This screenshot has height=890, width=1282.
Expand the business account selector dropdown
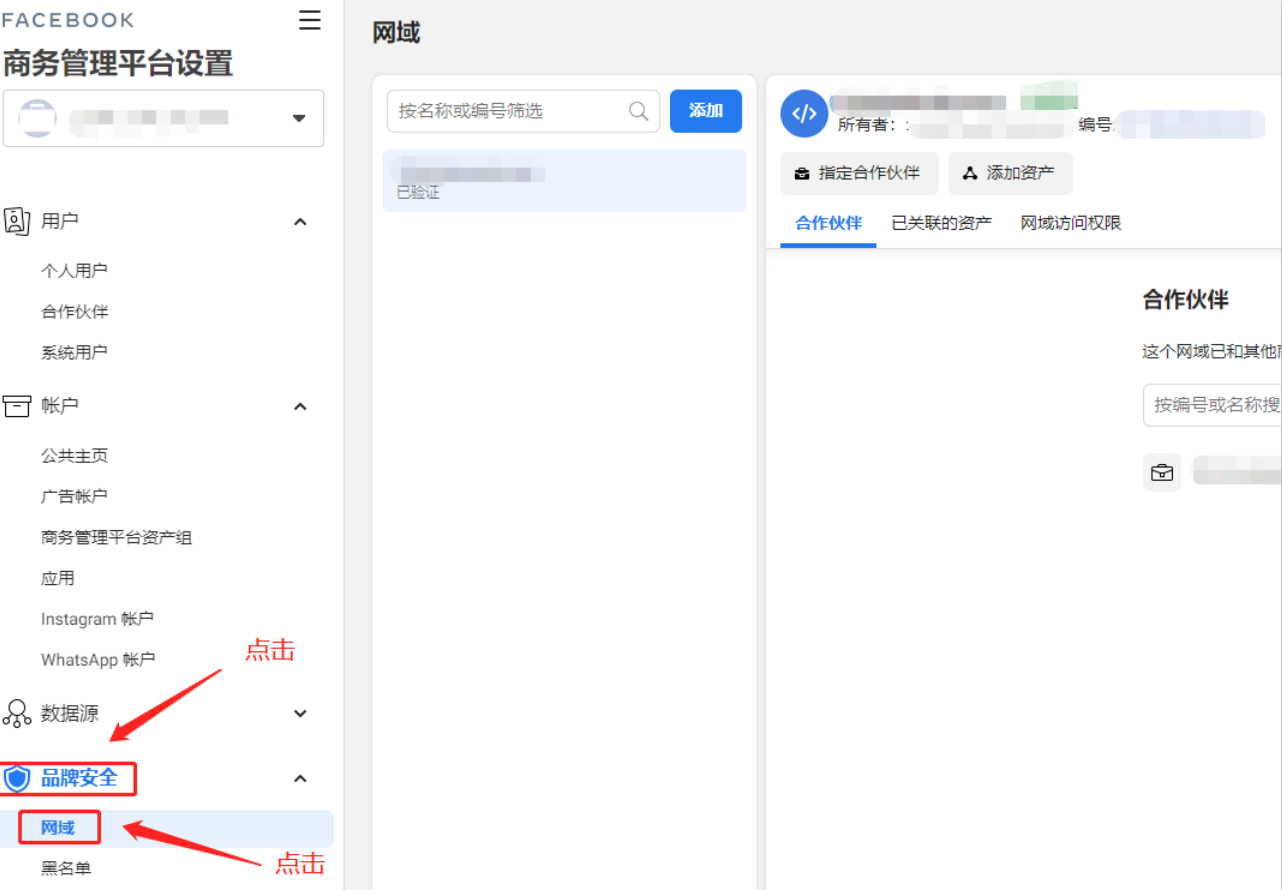298,118
